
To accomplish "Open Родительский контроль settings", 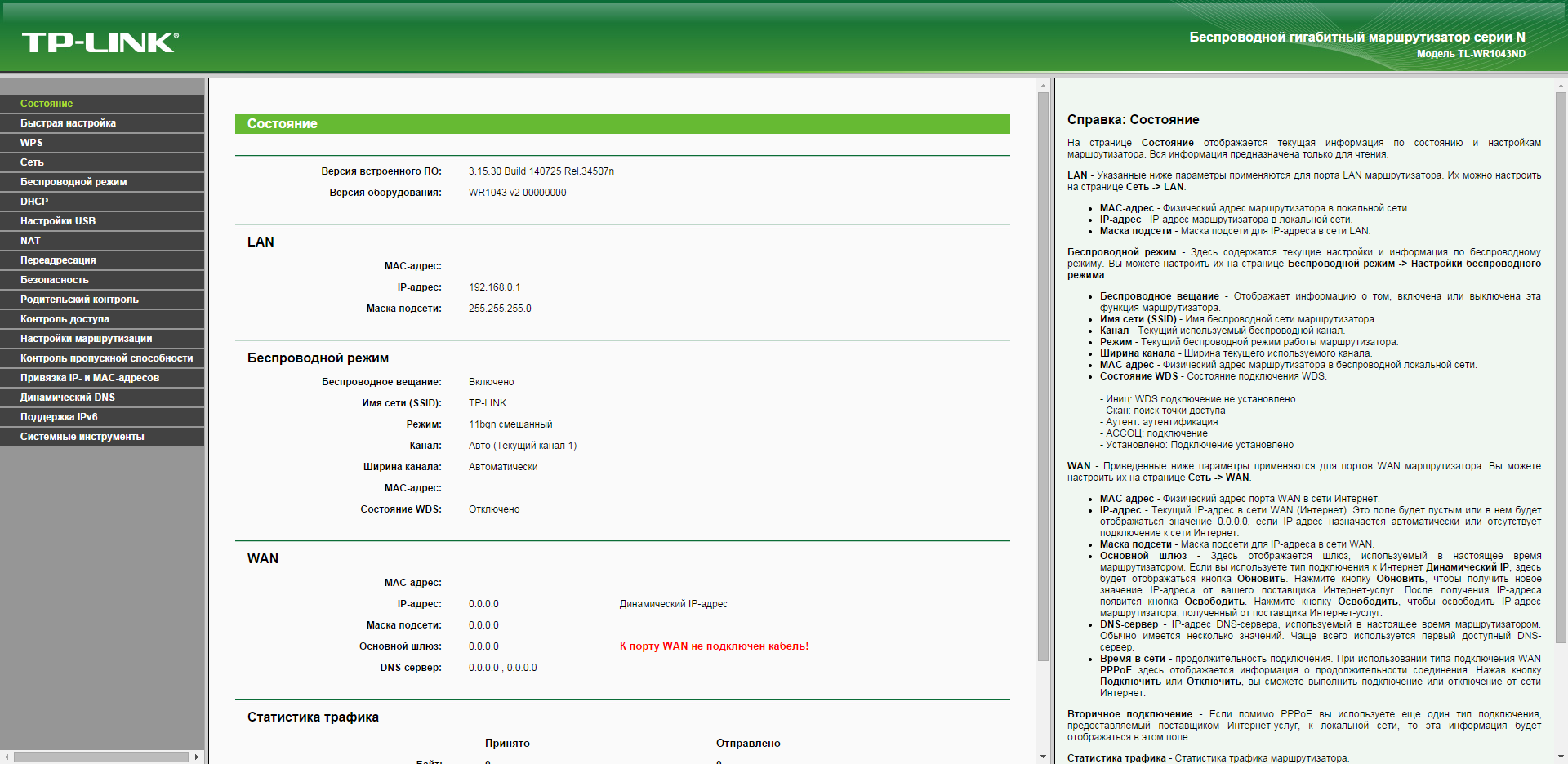I will click(x=79, y=300).
